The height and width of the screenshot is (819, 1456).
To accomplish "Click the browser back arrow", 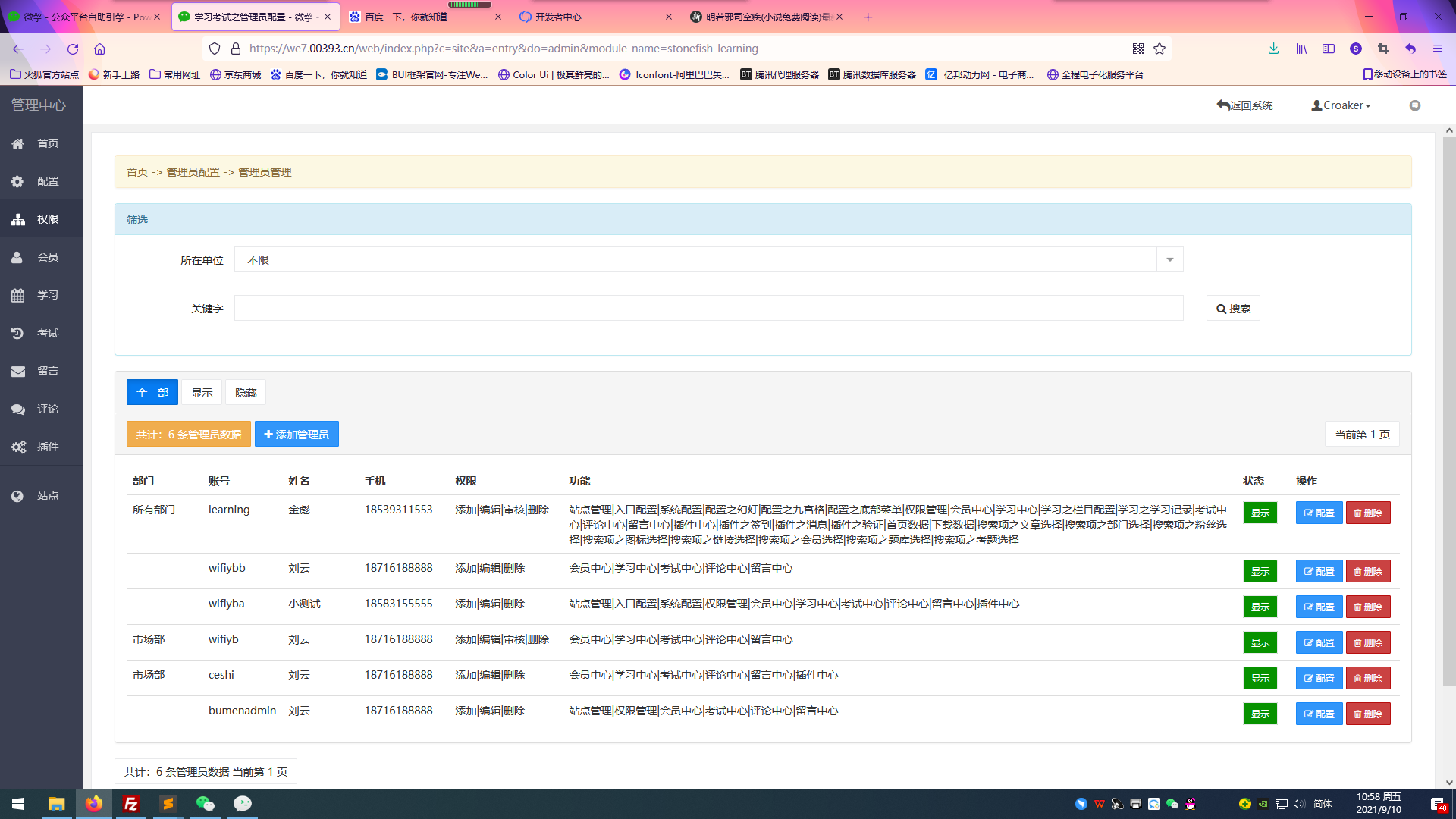I will 18,49.
